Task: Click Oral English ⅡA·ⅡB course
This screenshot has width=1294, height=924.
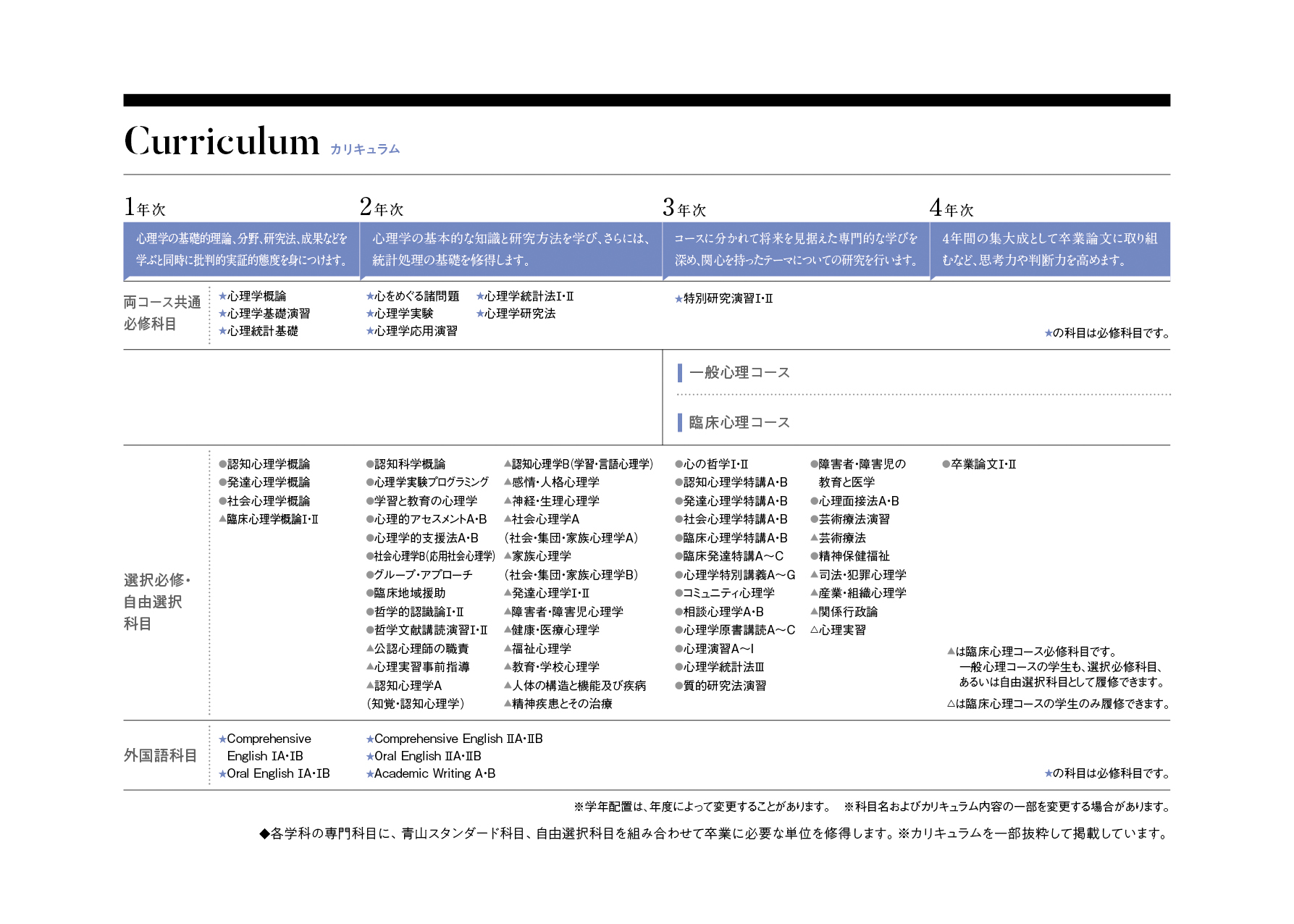Action: click(x=424, y=756)
